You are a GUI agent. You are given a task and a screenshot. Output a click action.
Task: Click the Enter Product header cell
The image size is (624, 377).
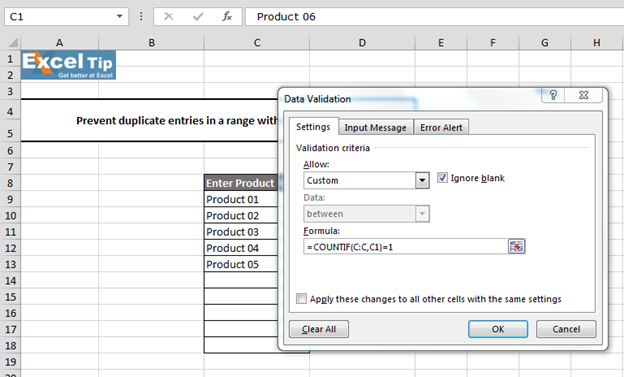point(241,183)
